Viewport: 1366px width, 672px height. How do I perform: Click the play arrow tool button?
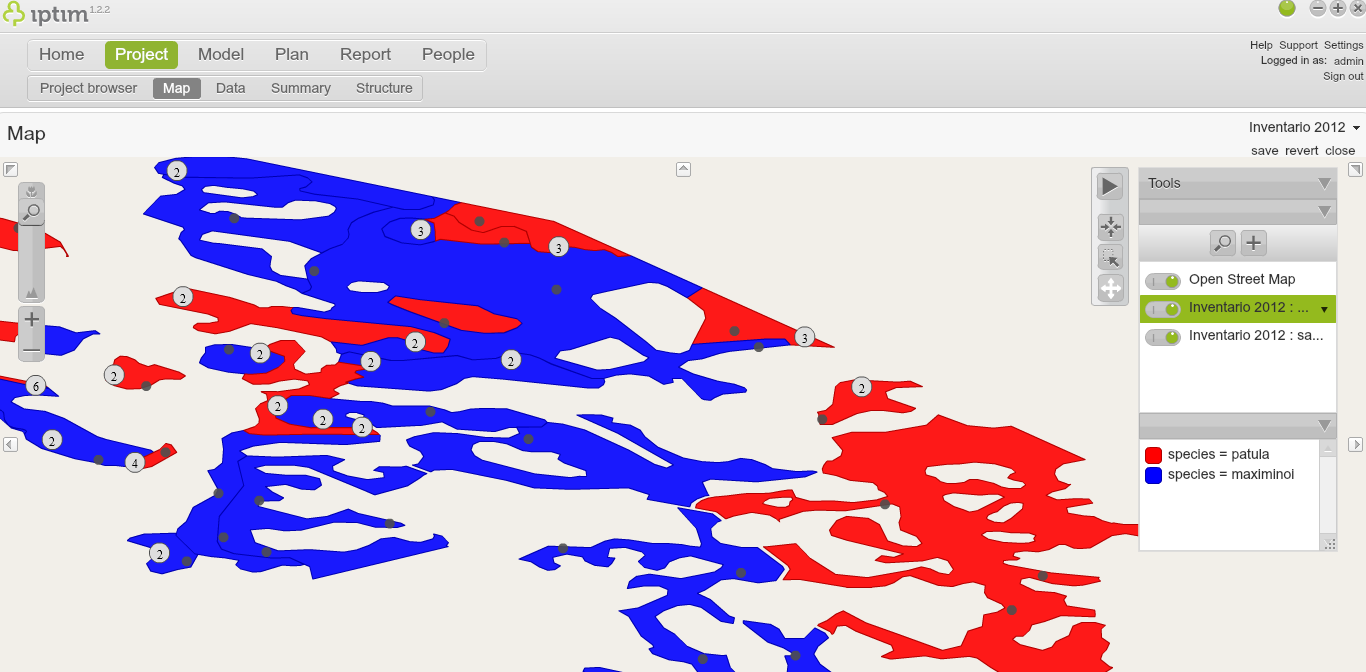click(x=1110, y=186)
